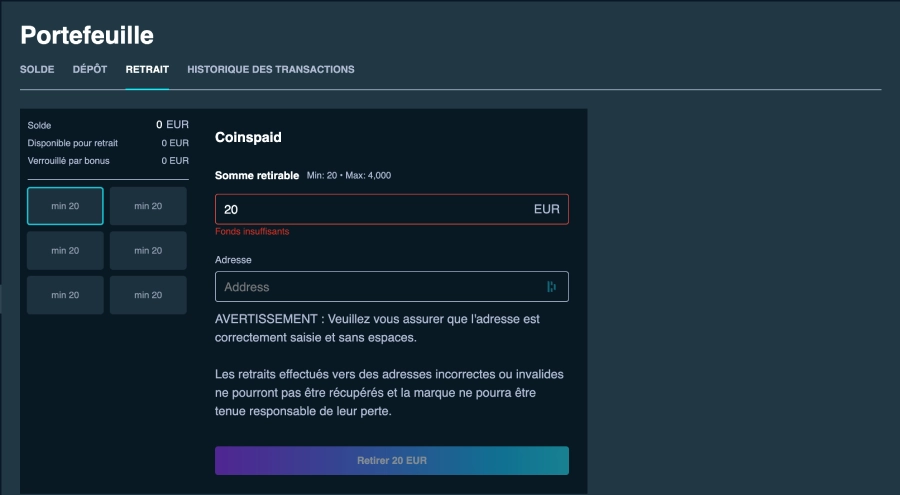Open the DÉPÔT tab
Viewport: 900px width, 495px height.
click(90, 69)
